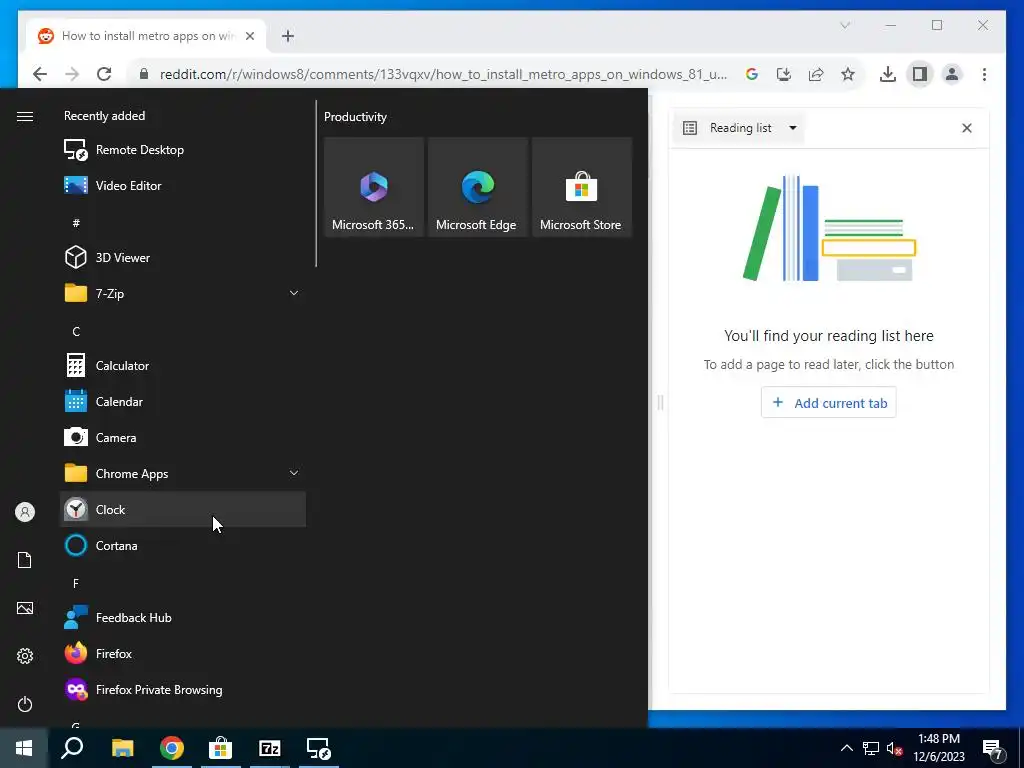Open the Chrome profile avatar
The height and width of the screenshot is (768, 1024).
[952, 74]
